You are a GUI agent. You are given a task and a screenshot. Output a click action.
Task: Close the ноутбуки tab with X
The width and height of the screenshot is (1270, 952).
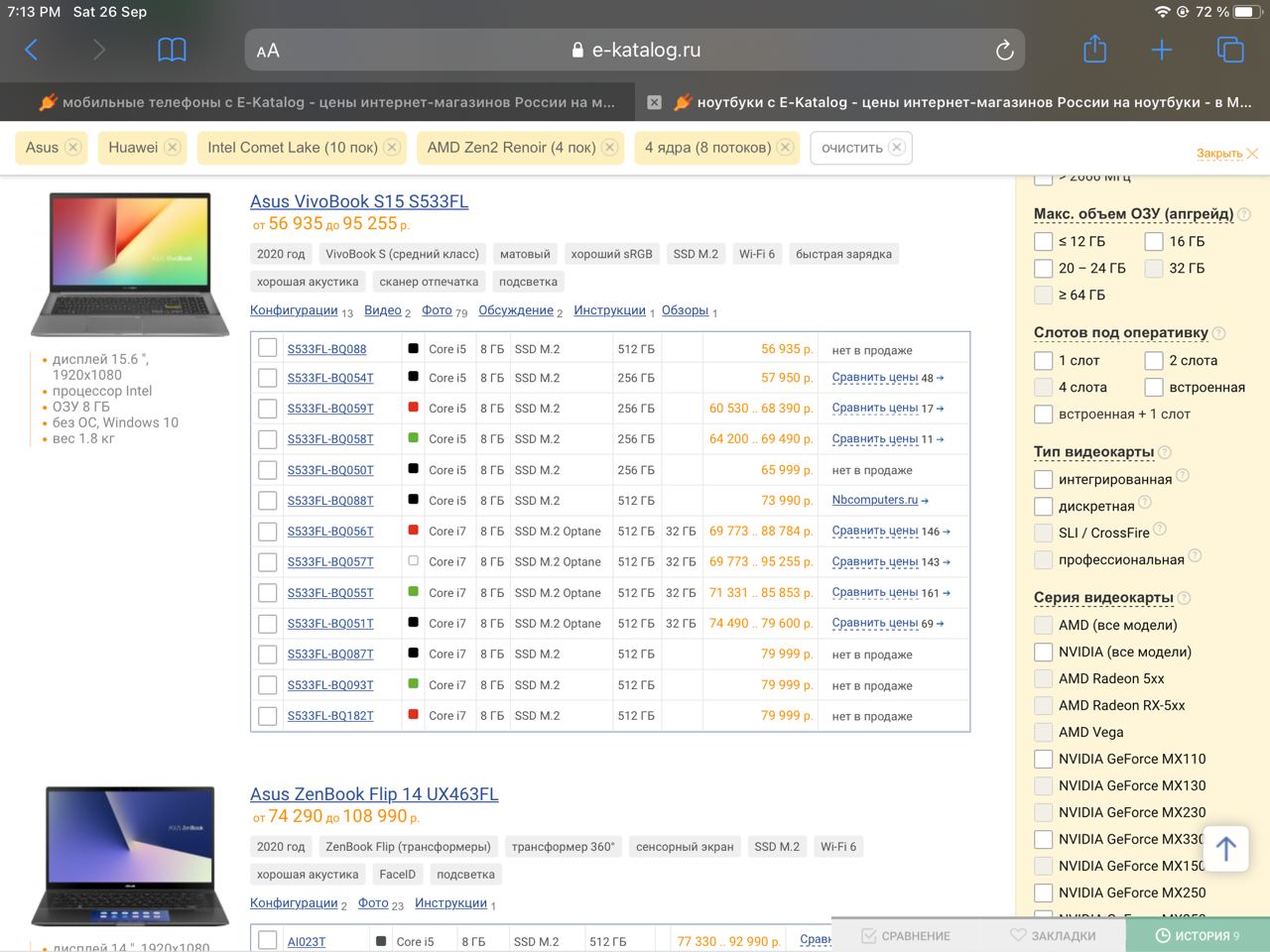point(654,102)
